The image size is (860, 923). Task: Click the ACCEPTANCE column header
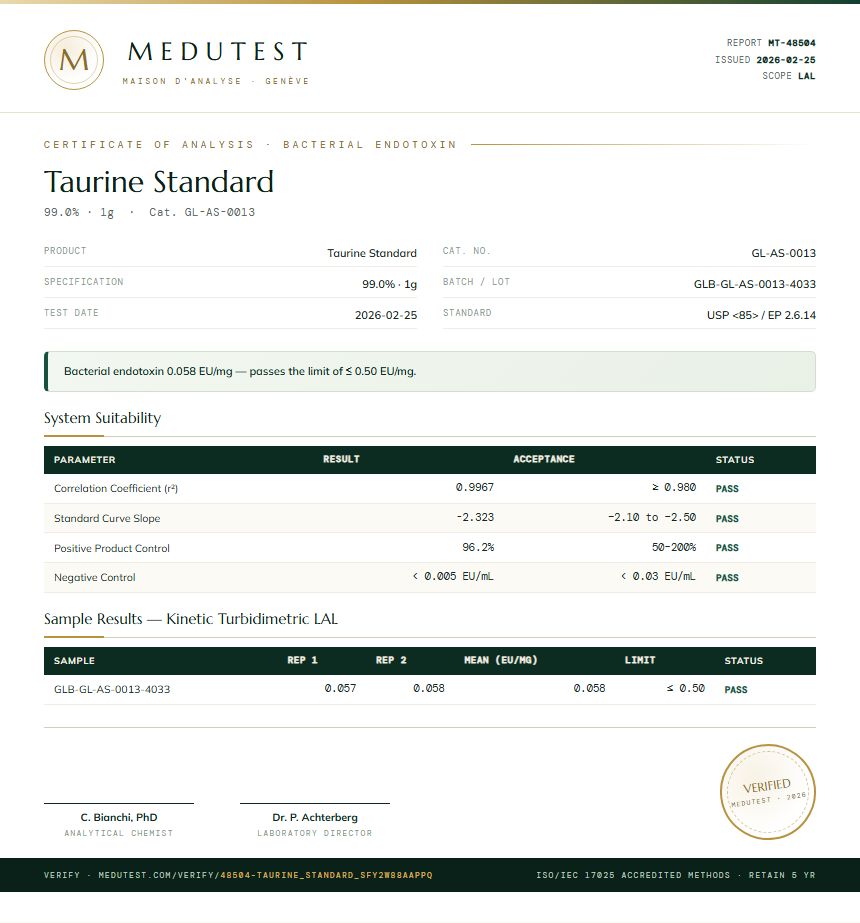[x=544, y=459]
